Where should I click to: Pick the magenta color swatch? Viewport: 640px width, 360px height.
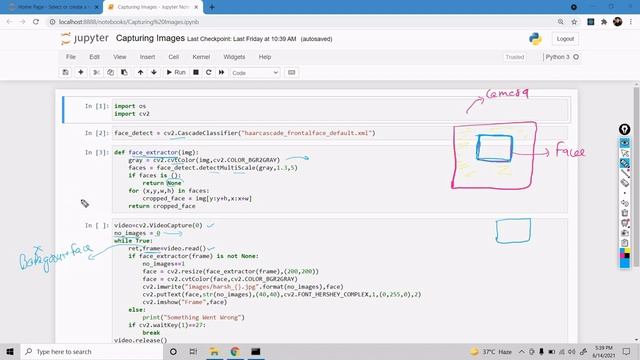click(x=622, y=256)
